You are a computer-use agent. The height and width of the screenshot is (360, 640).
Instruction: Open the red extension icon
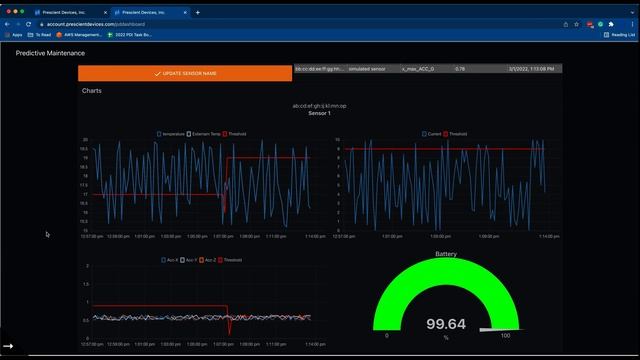tap(590, 24)
